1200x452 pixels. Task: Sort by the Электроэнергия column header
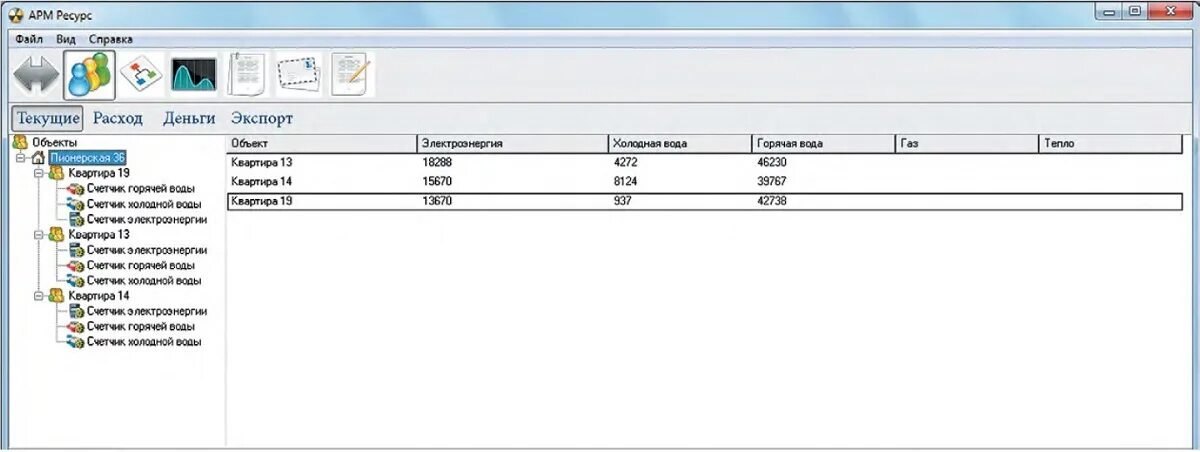pyautogui.click(x=513, y=144)
